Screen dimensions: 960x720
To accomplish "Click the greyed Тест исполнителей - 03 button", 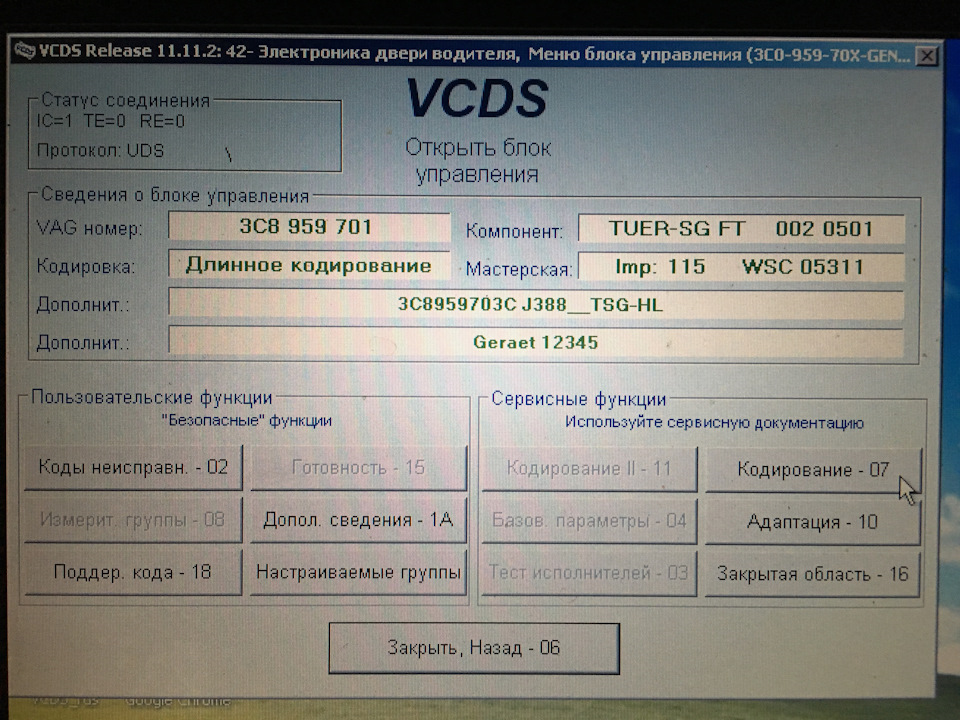I will click(x=590, y=574).
